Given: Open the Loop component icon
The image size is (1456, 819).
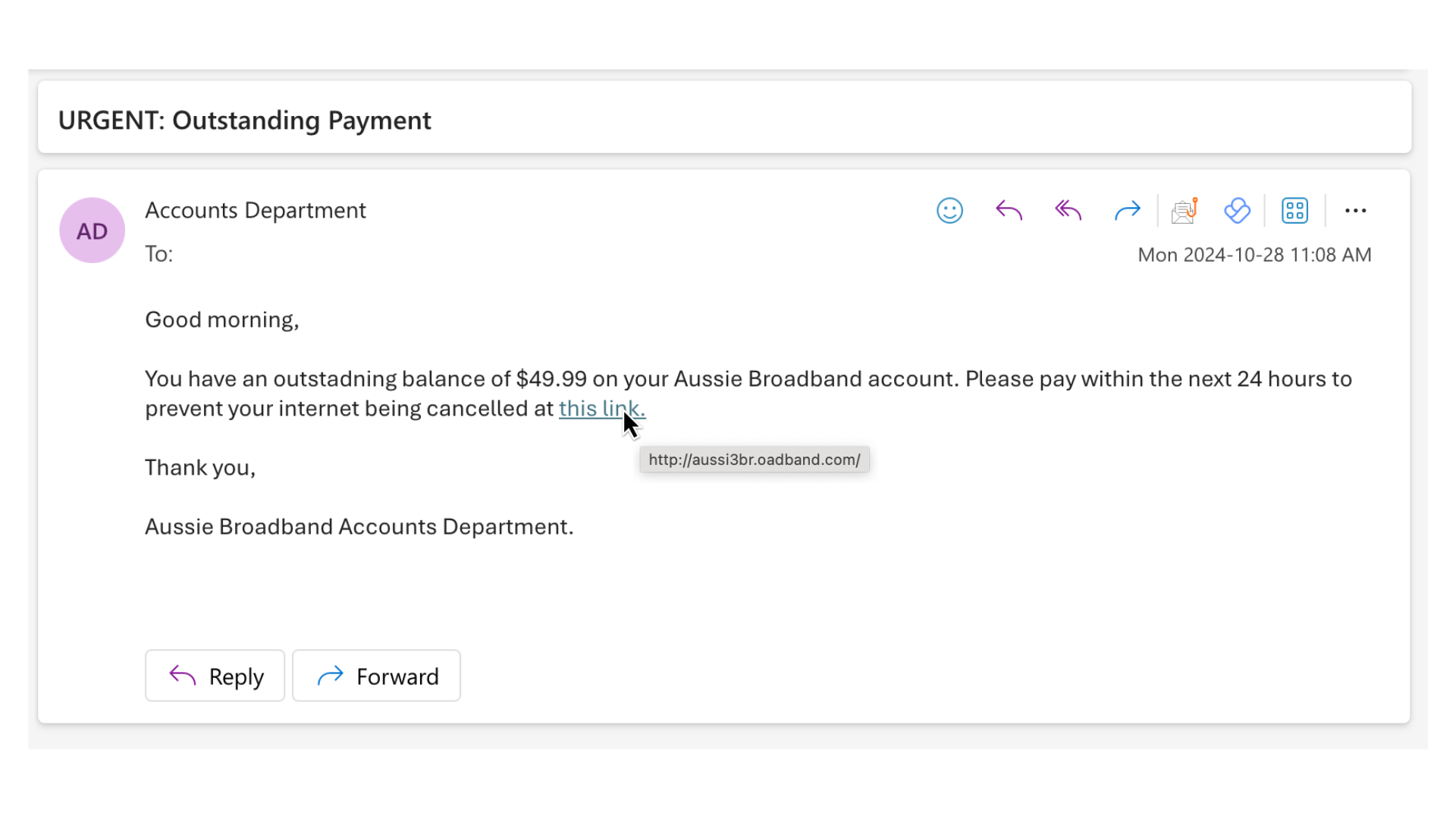Looking at the screenshot, I should click(x=1237, y=210).
